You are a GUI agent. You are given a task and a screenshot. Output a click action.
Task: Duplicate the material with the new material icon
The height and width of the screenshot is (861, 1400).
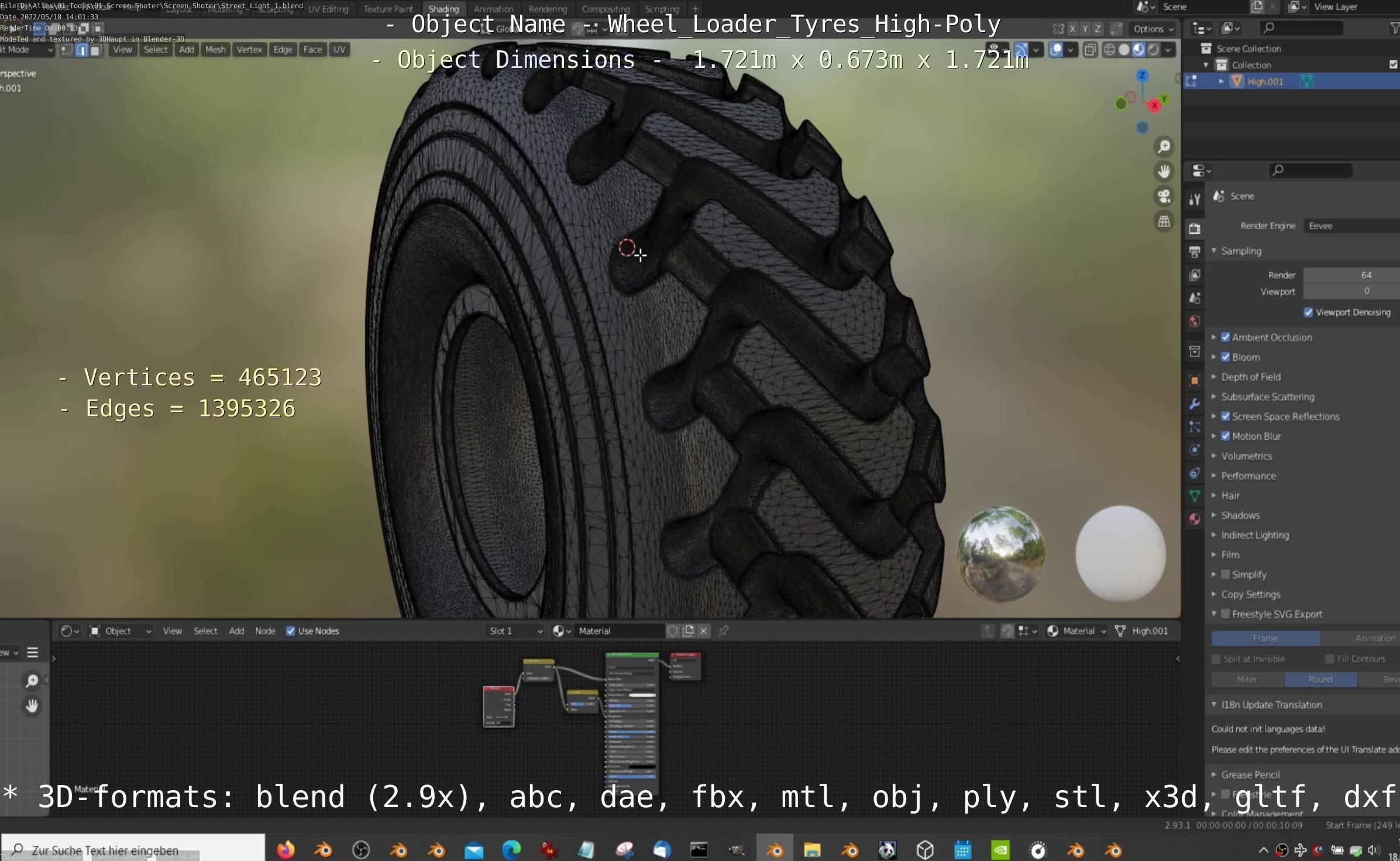click(689, 631)
